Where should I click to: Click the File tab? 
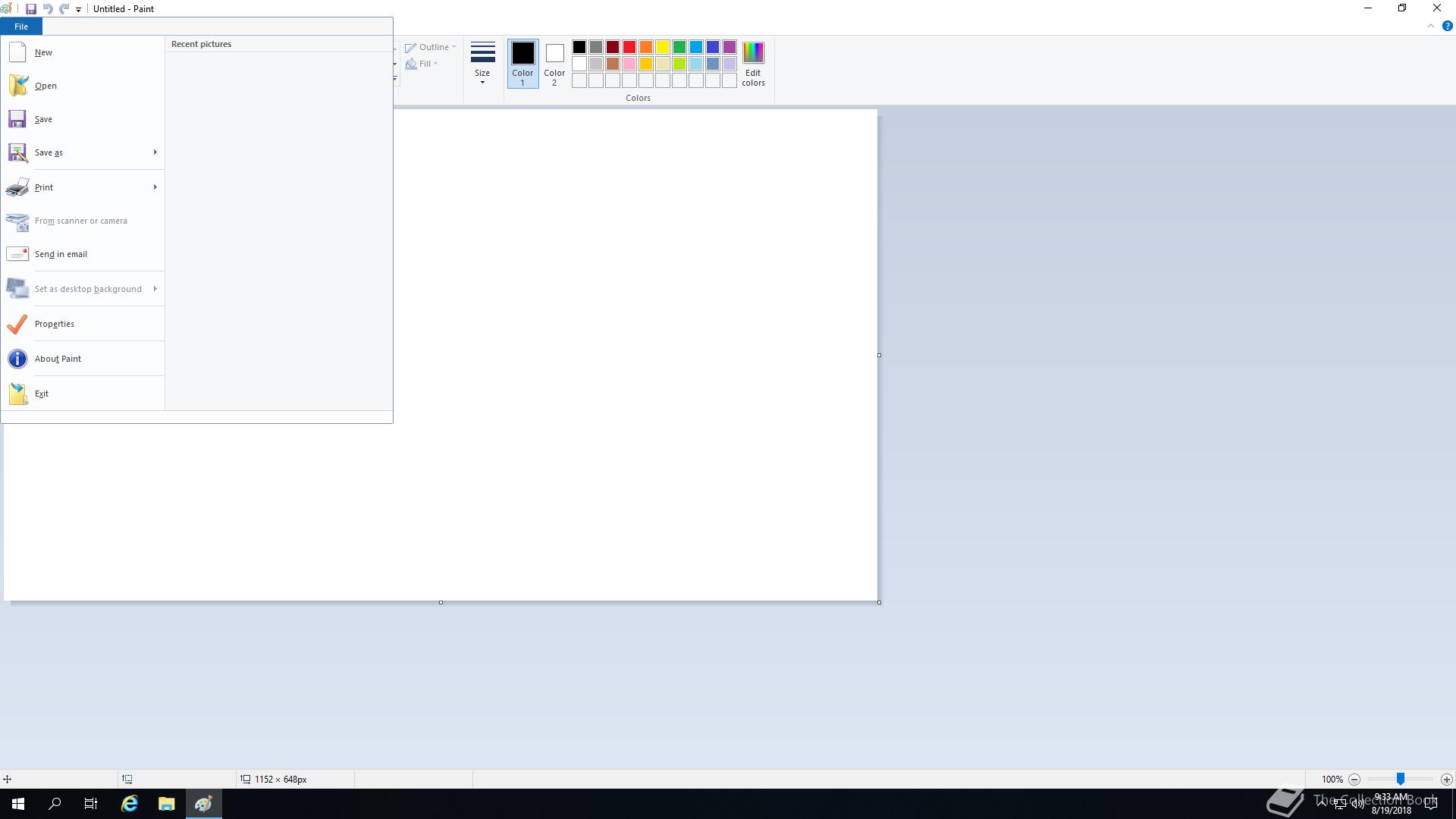coord(21,27)
